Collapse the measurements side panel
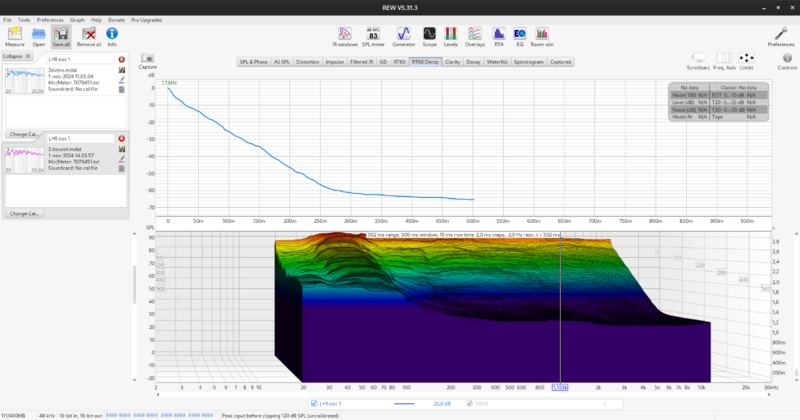Image resolution: width=800 pixels, height=420 pixels. [x=15, y=57]
